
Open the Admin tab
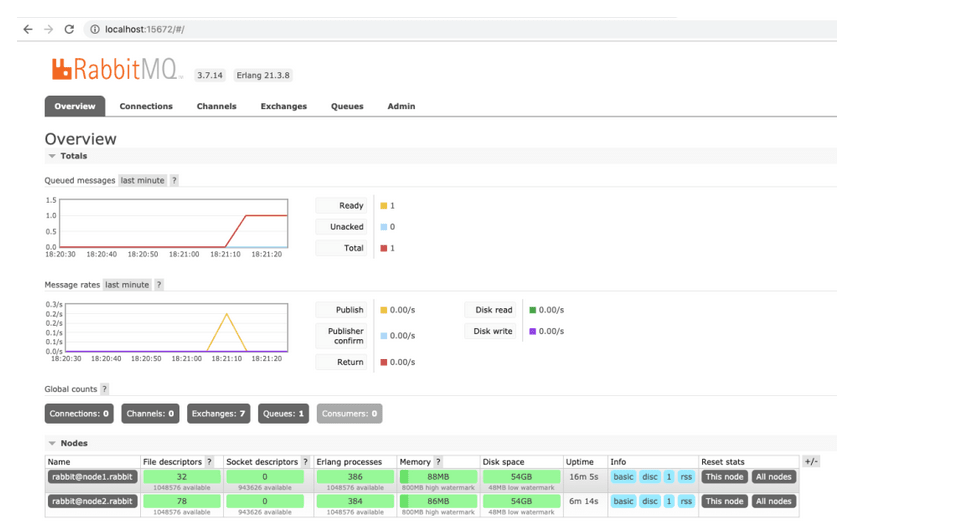(401, 106)
